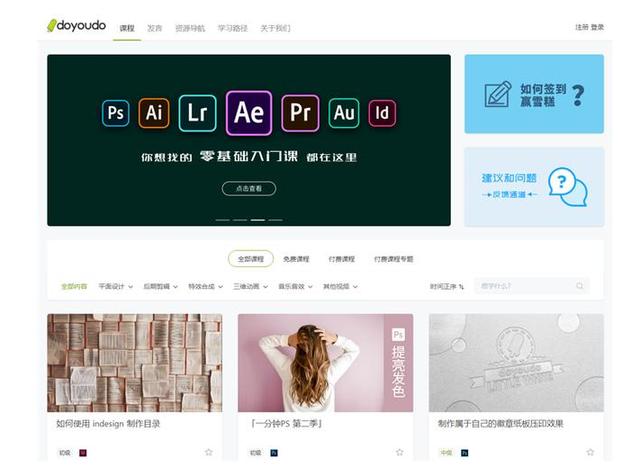Go to first banner slide indicator
640x468 pixels.
[x=222, y=220]
